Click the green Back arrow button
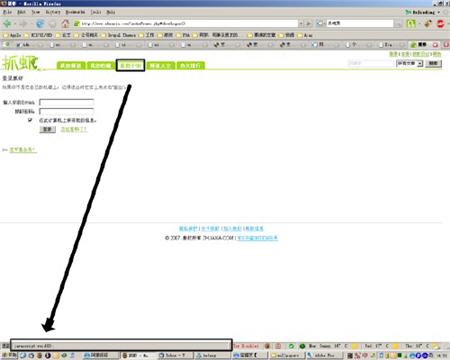 point(7,24)
